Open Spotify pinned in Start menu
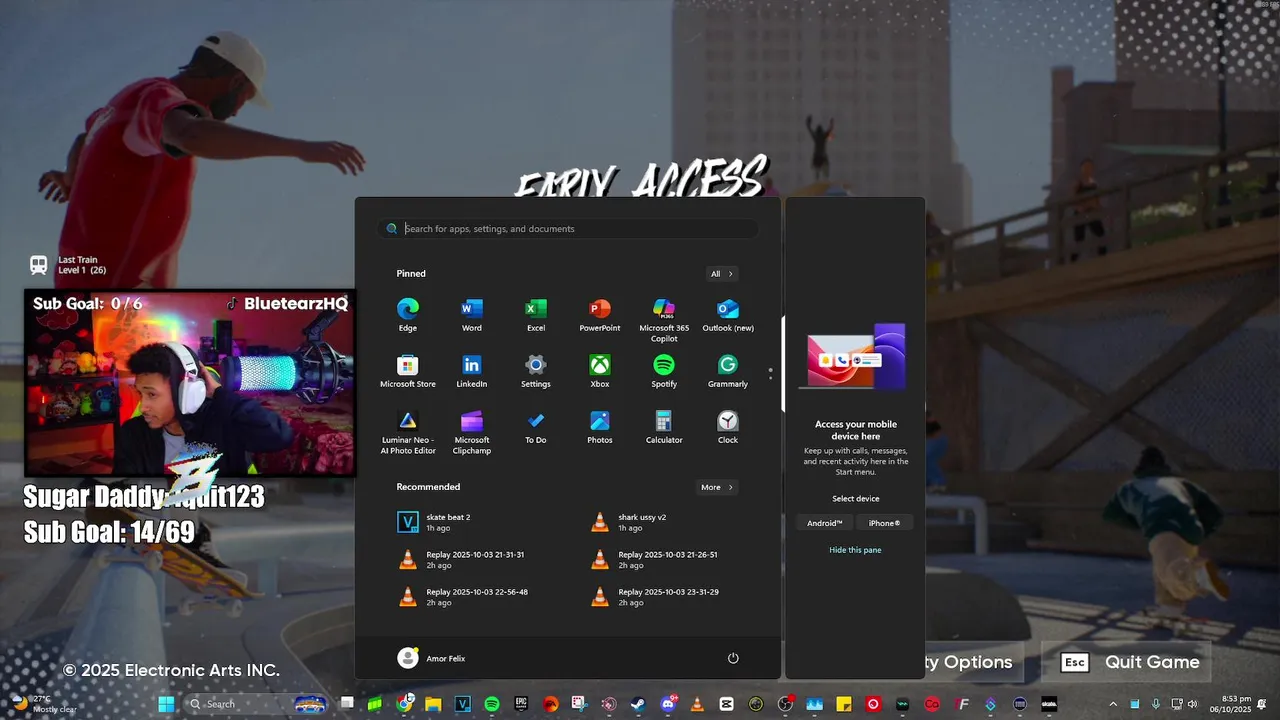 pos(664,370)
